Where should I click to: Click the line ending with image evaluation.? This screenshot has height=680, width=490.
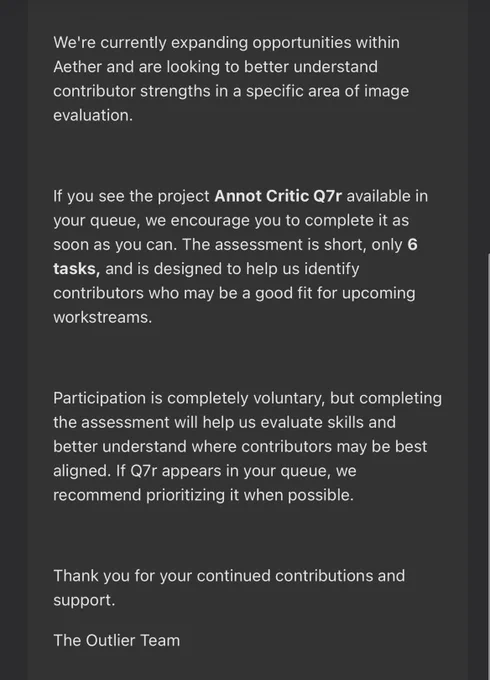point(93,115)
